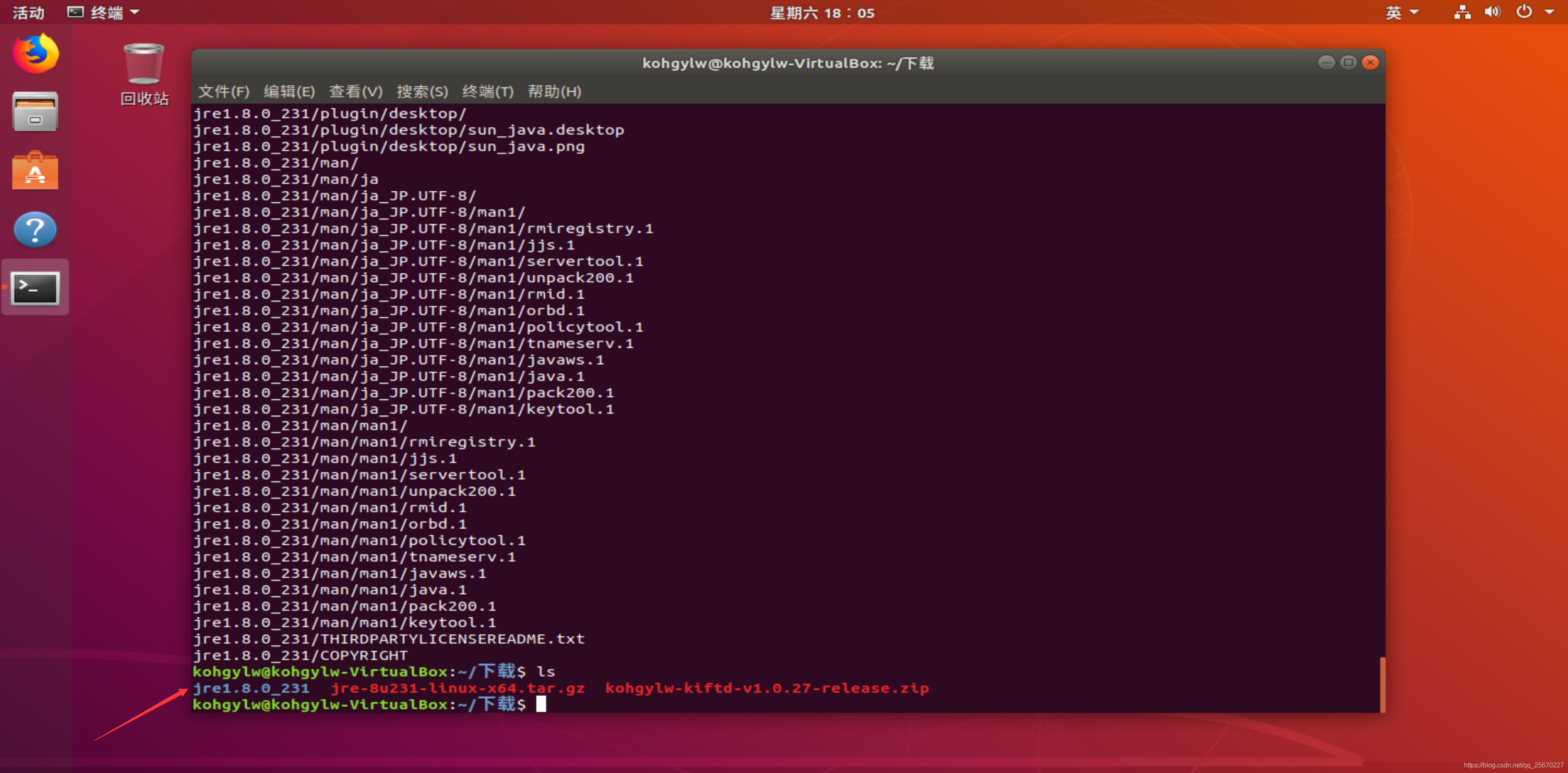Click the network status icon in top bar
Screen dimensions: 1568x773
tap(1462, 12)
